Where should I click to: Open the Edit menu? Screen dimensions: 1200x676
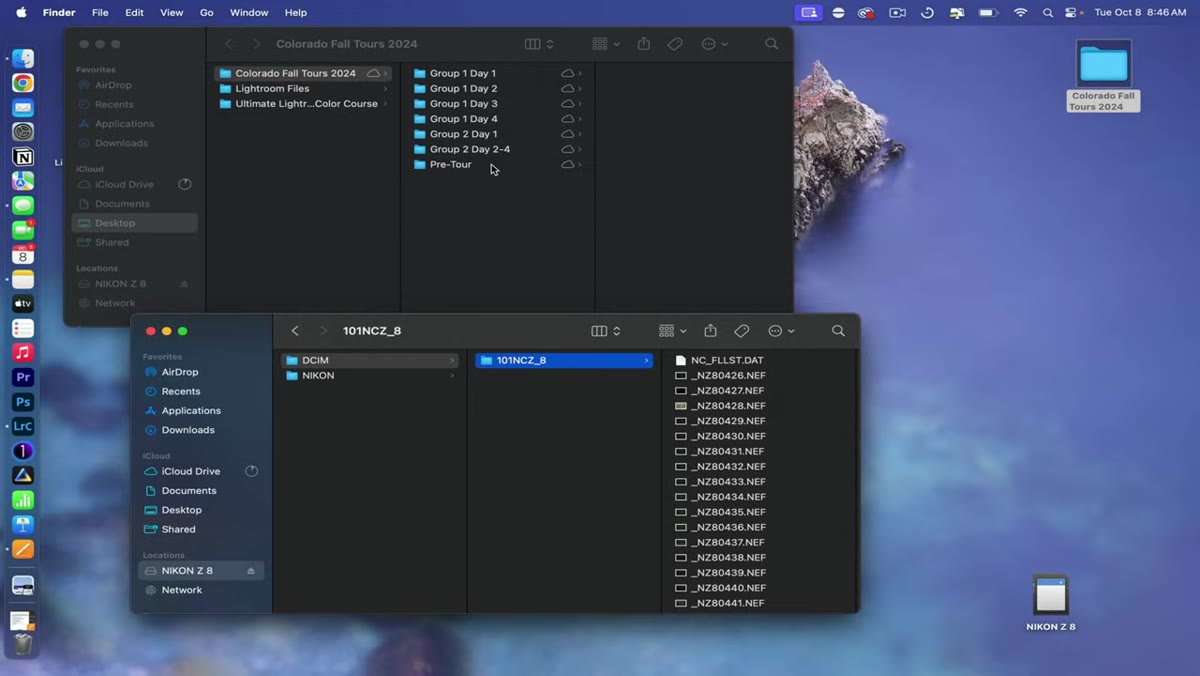pos(134,13)
